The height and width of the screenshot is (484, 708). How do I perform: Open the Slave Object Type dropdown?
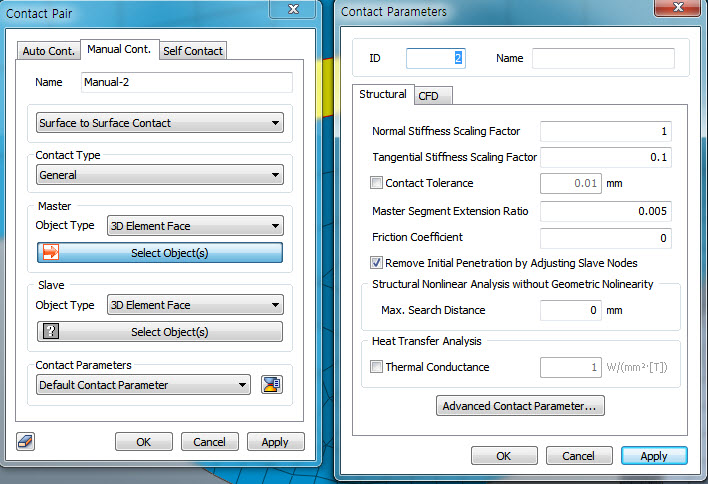[195, 305]
